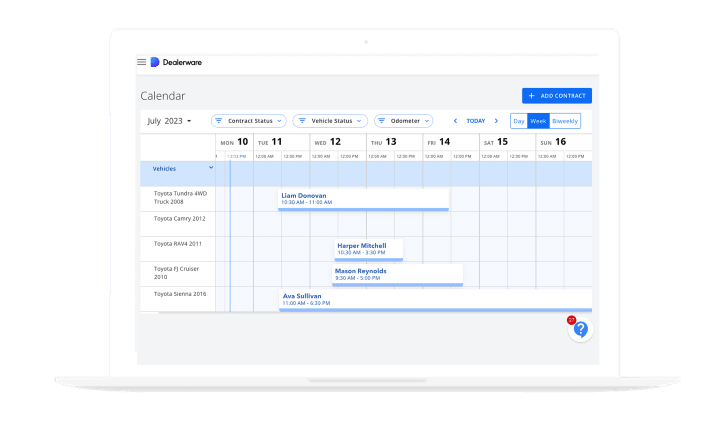Go to next week with right arrow
The height and width of the screenshot is (425, 720).
[x=496, y=121]
